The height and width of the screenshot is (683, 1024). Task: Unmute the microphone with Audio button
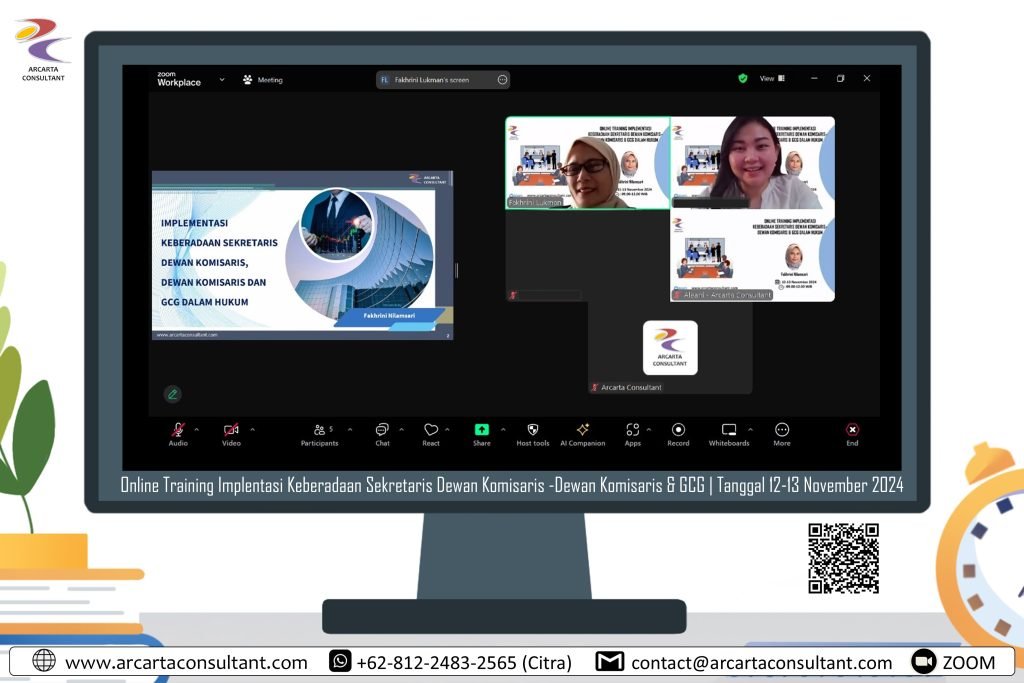pyautogui.click(x=178, y=431)
